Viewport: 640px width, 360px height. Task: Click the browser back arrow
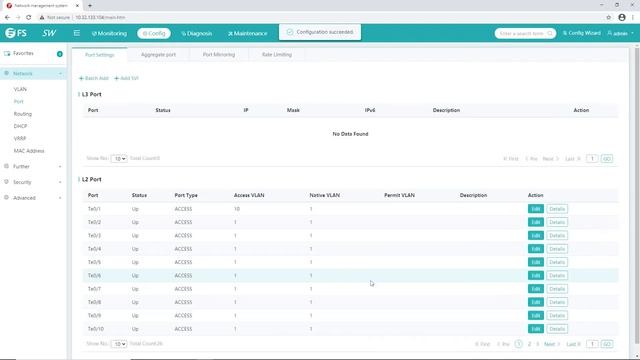point(7,18)
